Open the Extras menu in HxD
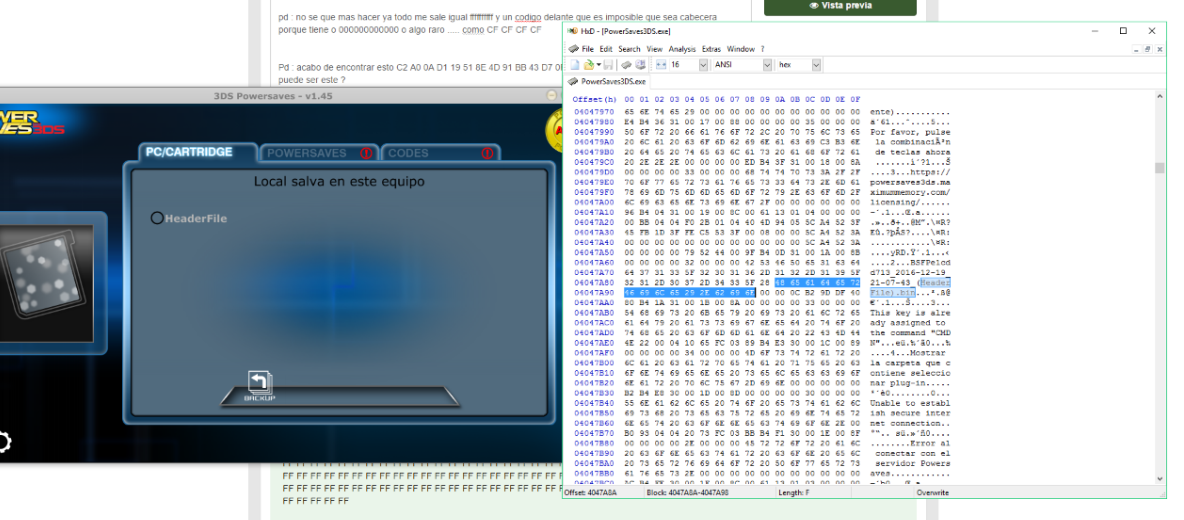Screen dimensions: 1184x520 (x=711, y=49)
